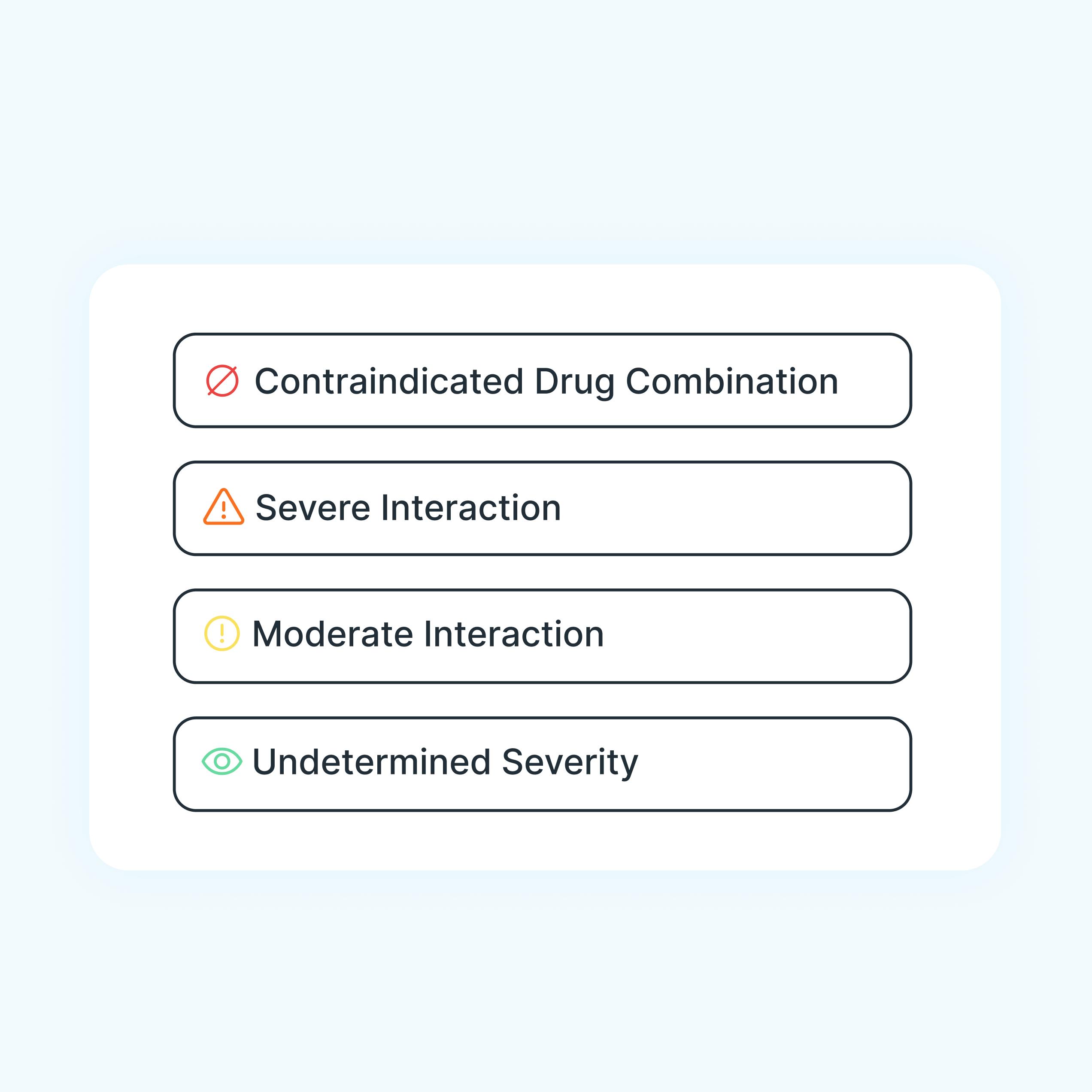The image size is (1092, 1092).
Task: Click the orange warning triangle icon
Action: tap(224, 507)
